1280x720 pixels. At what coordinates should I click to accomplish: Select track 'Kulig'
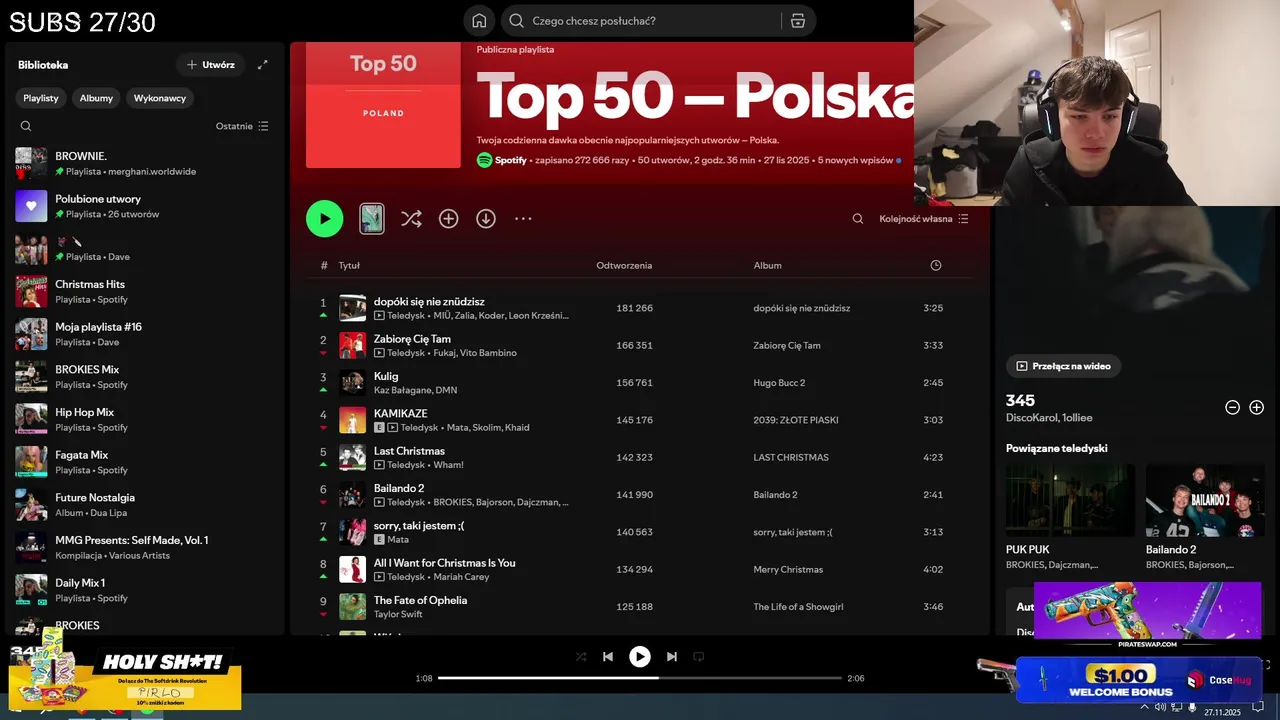pos(386,376)
